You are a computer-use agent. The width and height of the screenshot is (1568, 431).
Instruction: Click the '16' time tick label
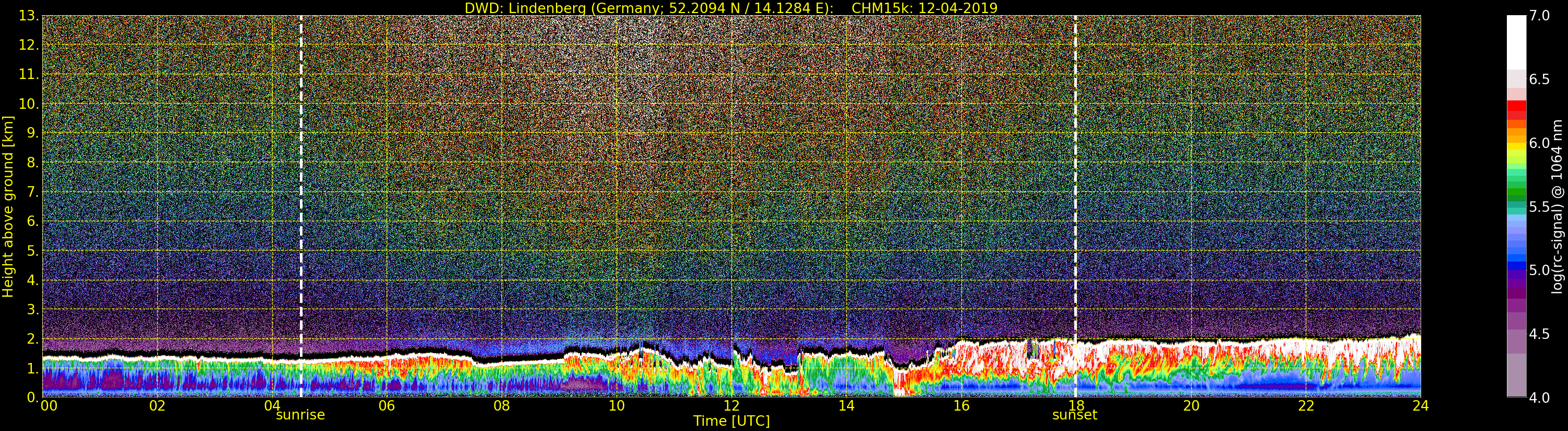[961, 406]
